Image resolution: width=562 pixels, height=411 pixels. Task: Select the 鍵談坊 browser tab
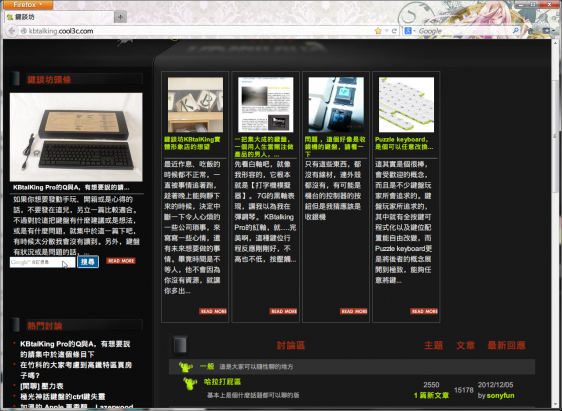click(59, 17)
